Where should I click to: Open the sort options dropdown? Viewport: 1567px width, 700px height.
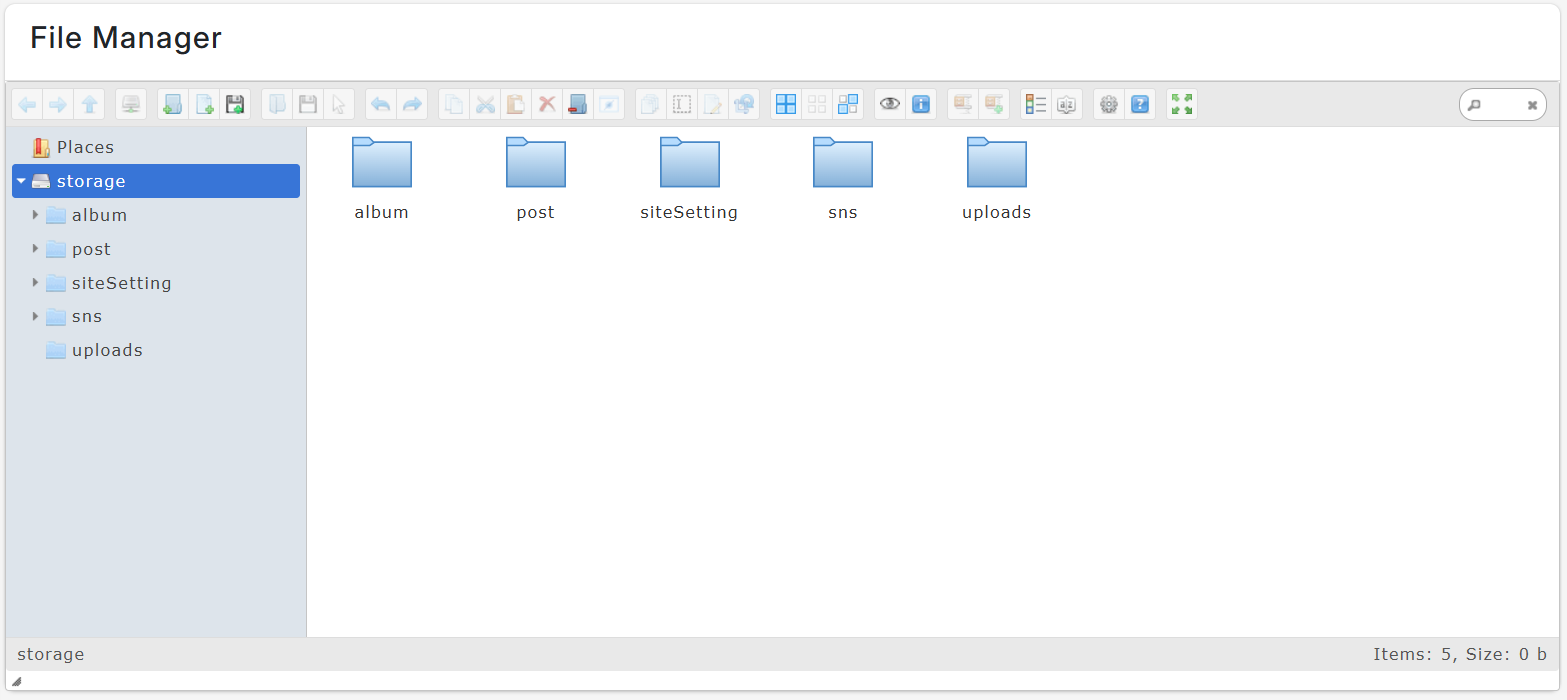click(1067, 104)
